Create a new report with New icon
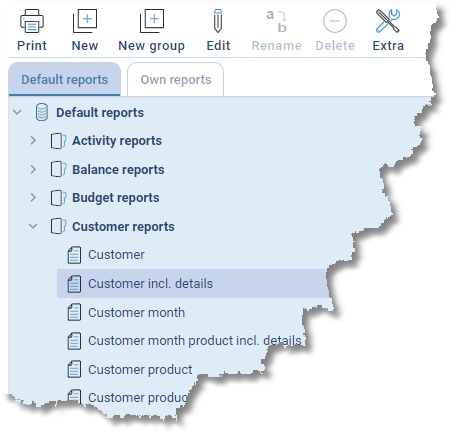 (x=85, y=21)
